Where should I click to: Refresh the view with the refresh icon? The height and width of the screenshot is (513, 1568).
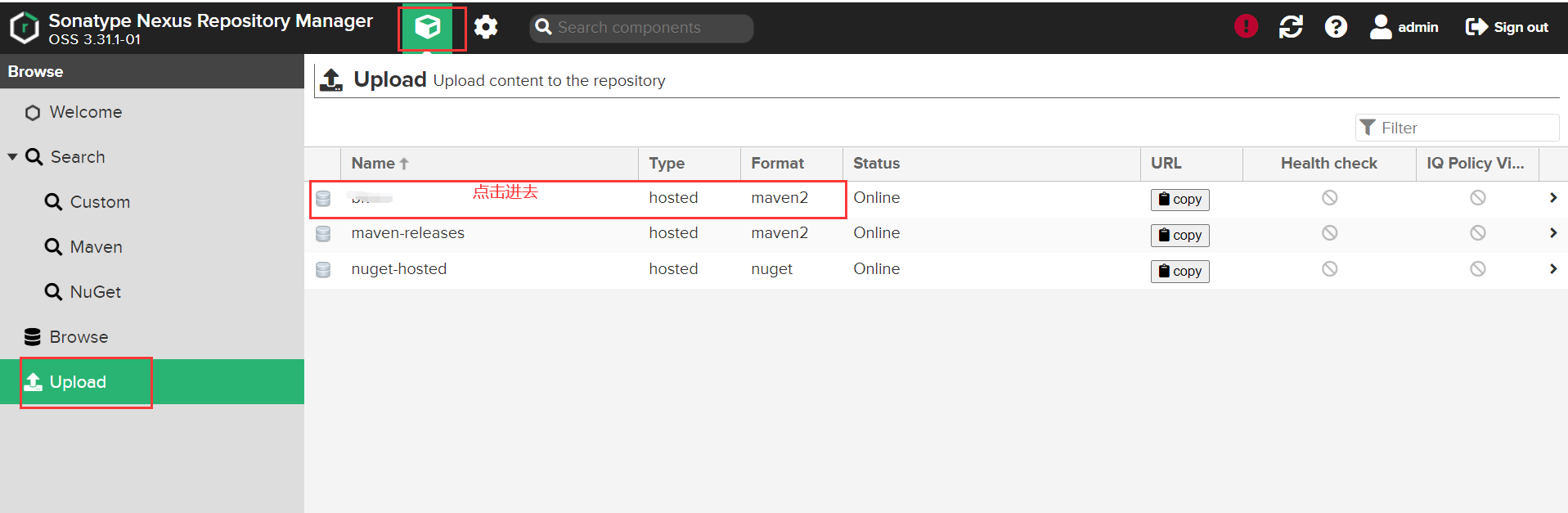tap(1291, 27)
